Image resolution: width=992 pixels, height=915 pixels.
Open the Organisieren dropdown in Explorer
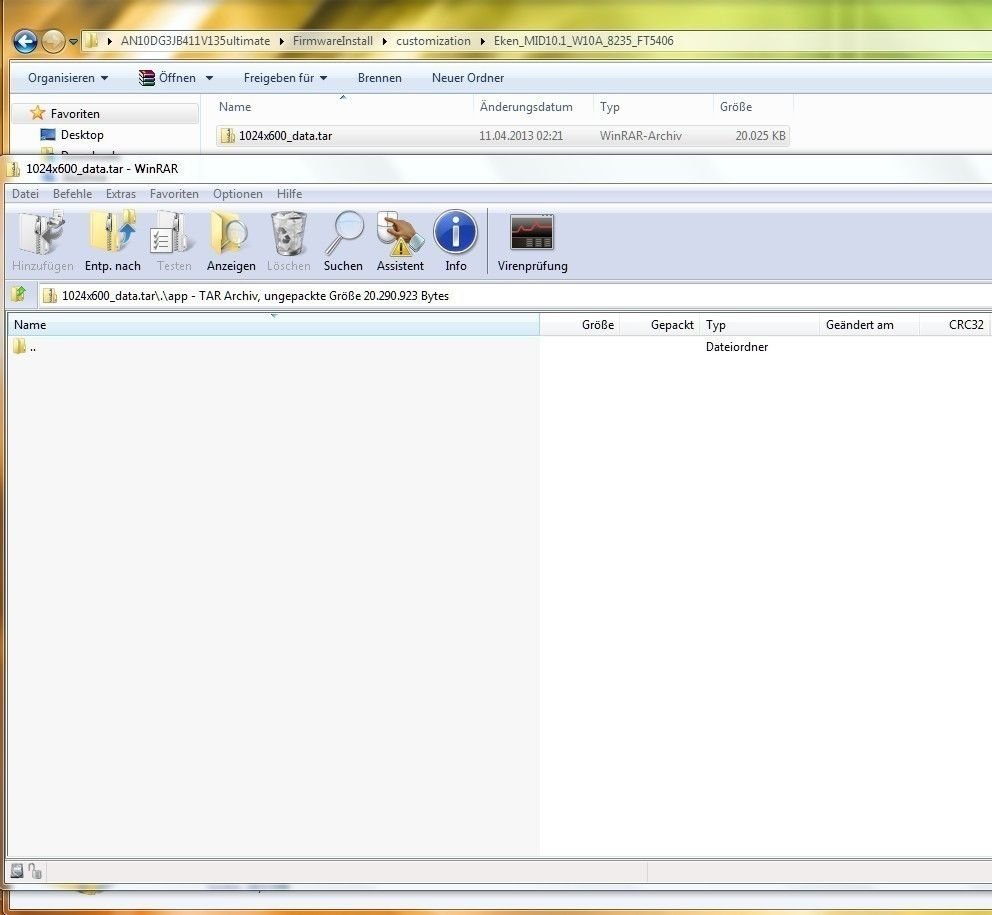tap(68, 78)
